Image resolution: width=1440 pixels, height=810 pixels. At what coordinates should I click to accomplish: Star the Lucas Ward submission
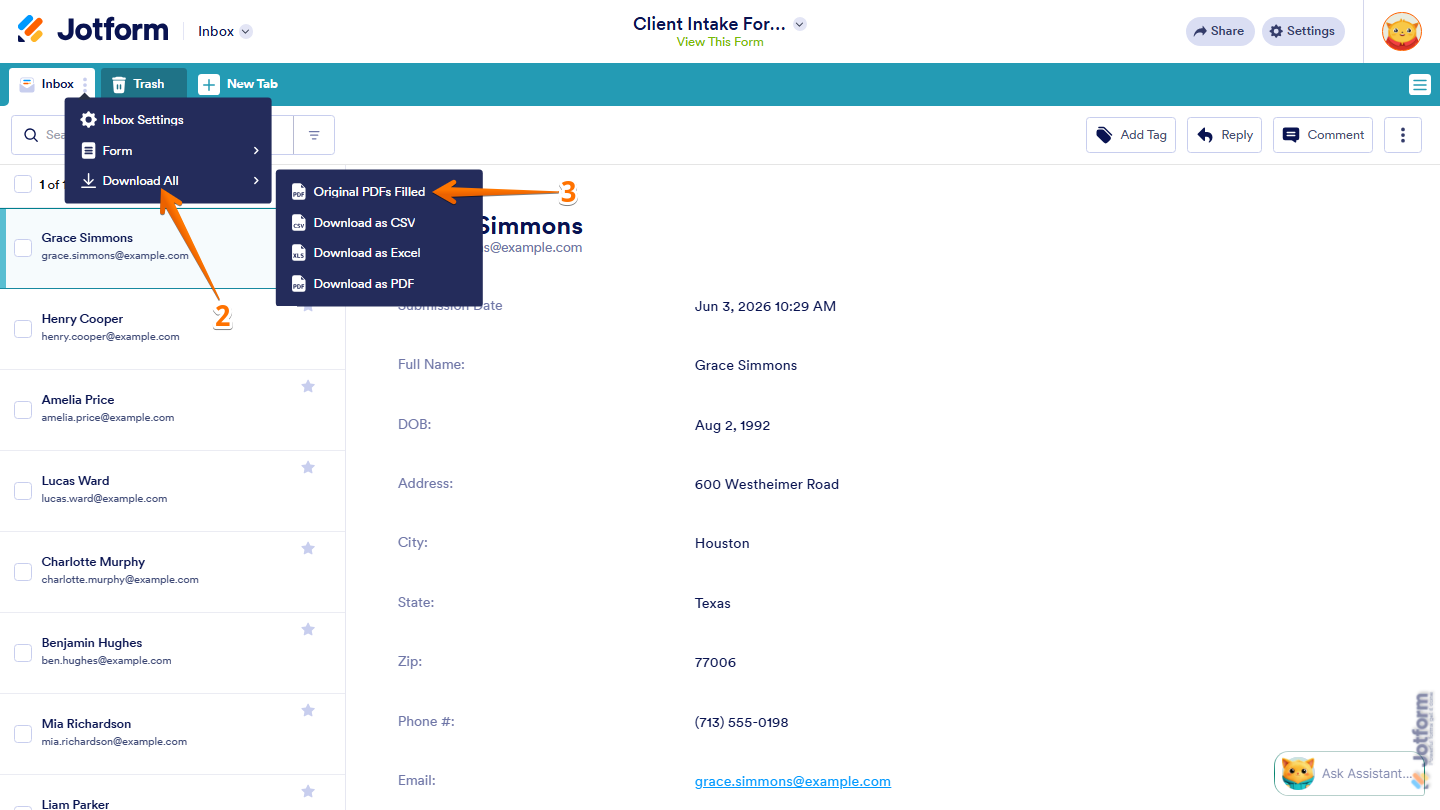pos(308,467)
